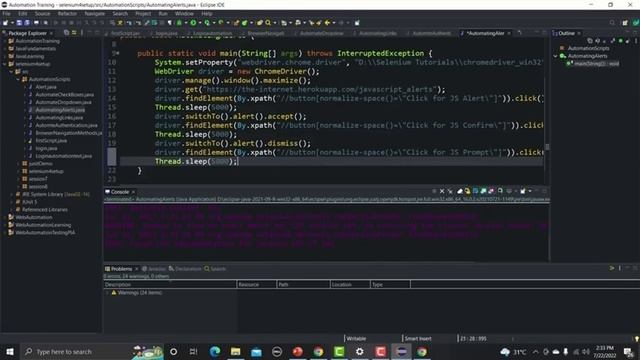Select the WebAutomationLearning project
The image size is (640, 360).
(43, 225)
